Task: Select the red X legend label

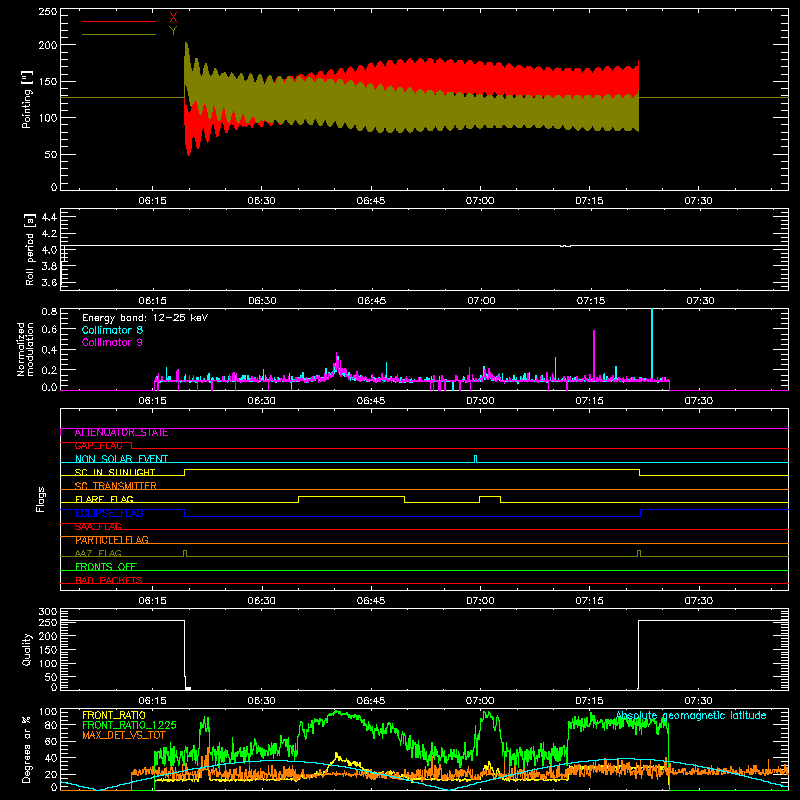Action: pos(173,18)
